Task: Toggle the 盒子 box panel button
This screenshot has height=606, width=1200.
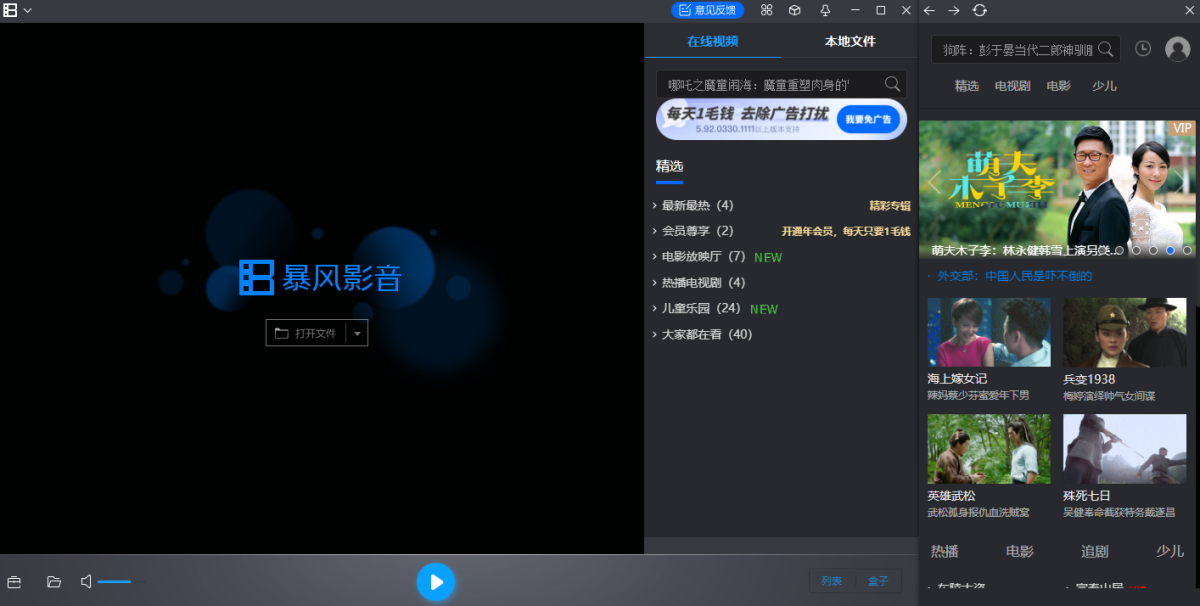Action: [x=878, y=581]
